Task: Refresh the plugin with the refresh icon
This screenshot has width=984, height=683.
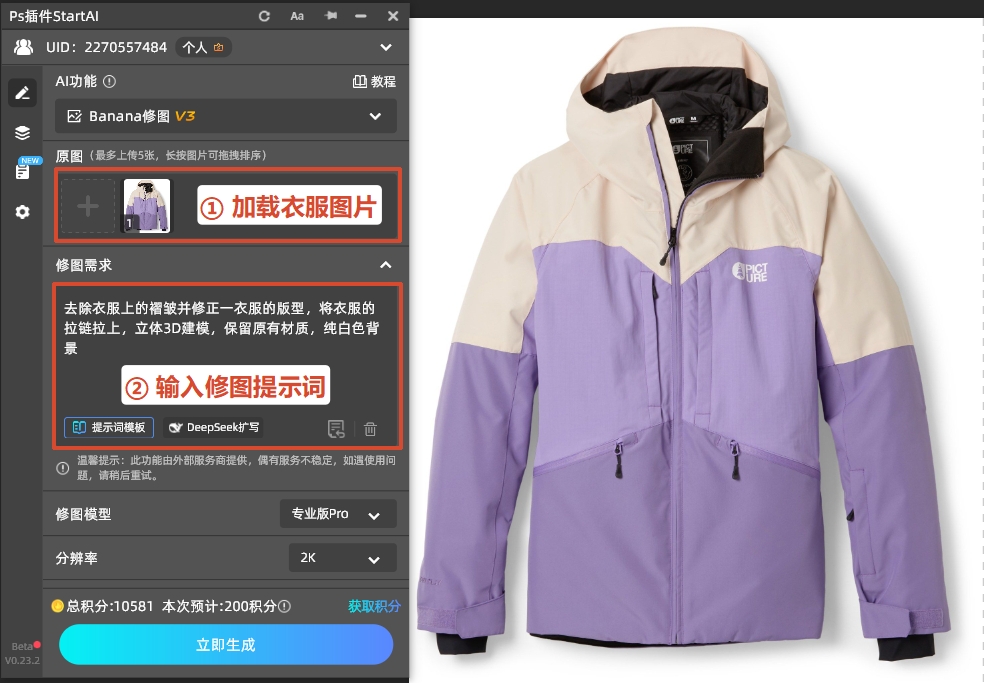Action: pos(263,15)
